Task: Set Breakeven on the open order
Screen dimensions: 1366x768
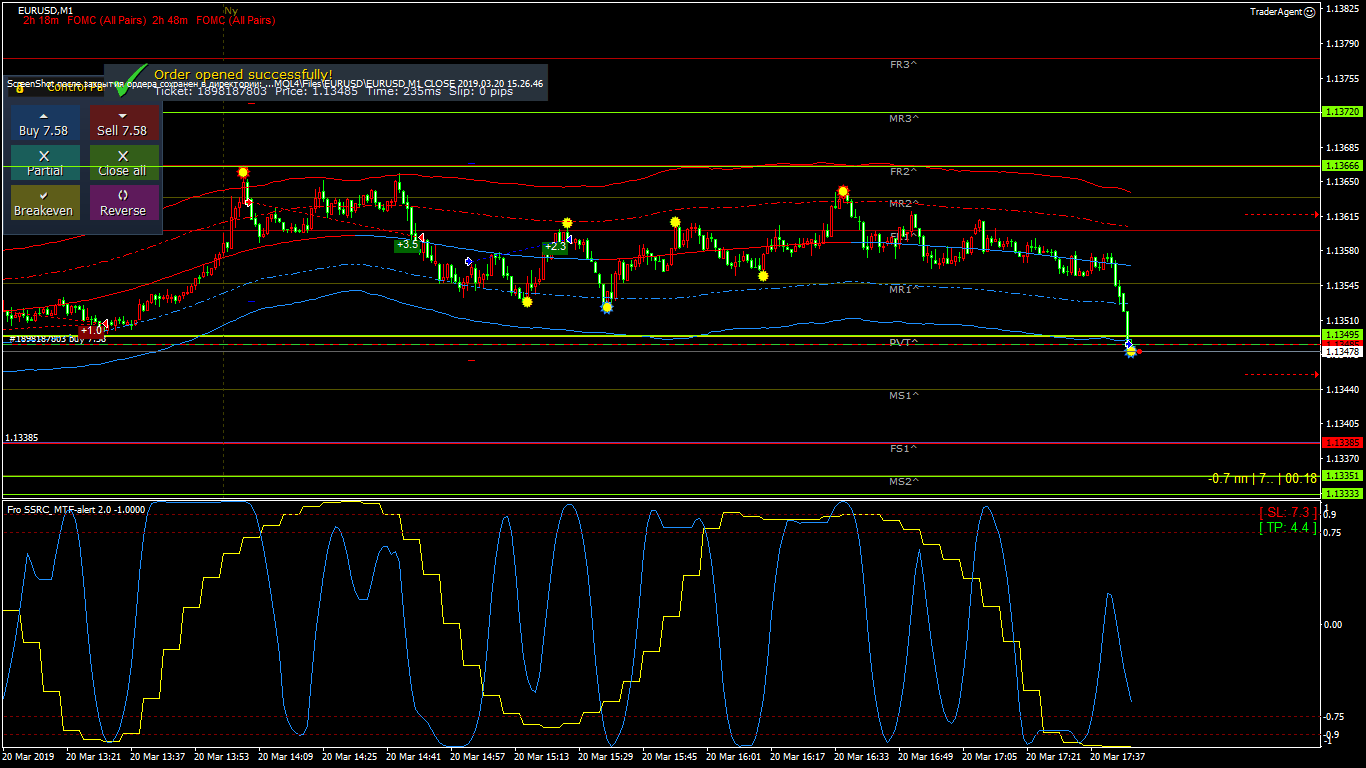Action: point(44,204)
